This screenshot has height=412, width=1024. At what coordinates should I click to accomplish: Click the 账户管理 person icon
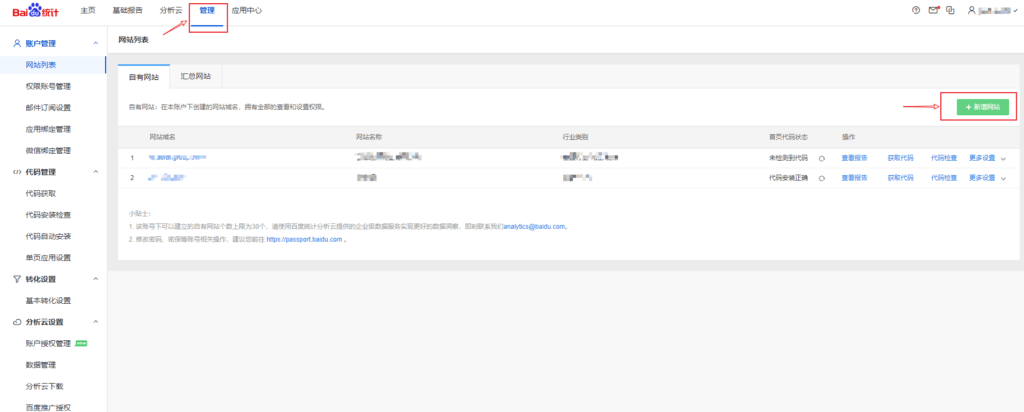pos(17,43)
